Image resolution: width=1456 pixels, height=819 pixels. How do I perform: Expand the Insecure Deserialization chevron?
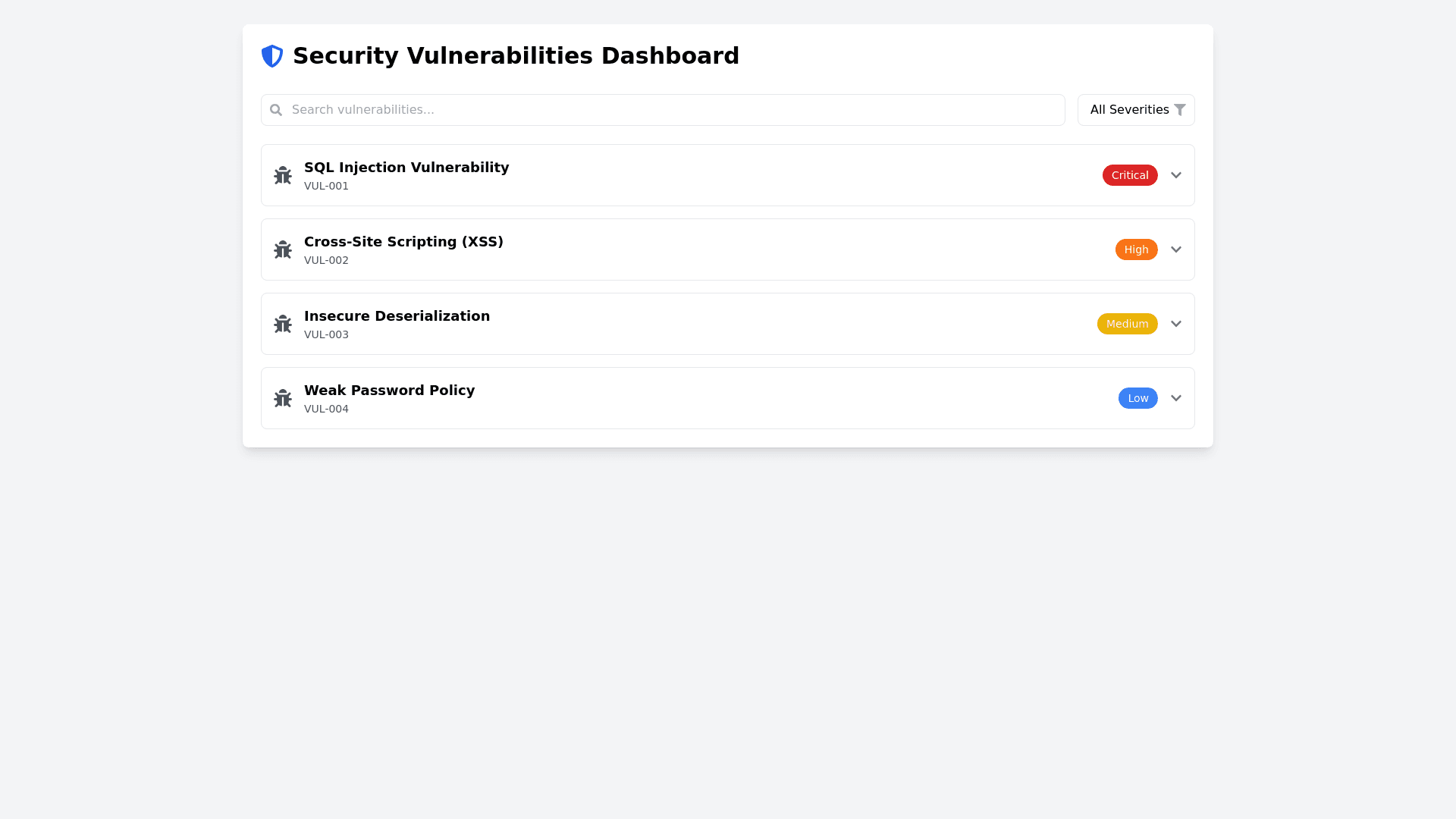tap(1176, 324)
